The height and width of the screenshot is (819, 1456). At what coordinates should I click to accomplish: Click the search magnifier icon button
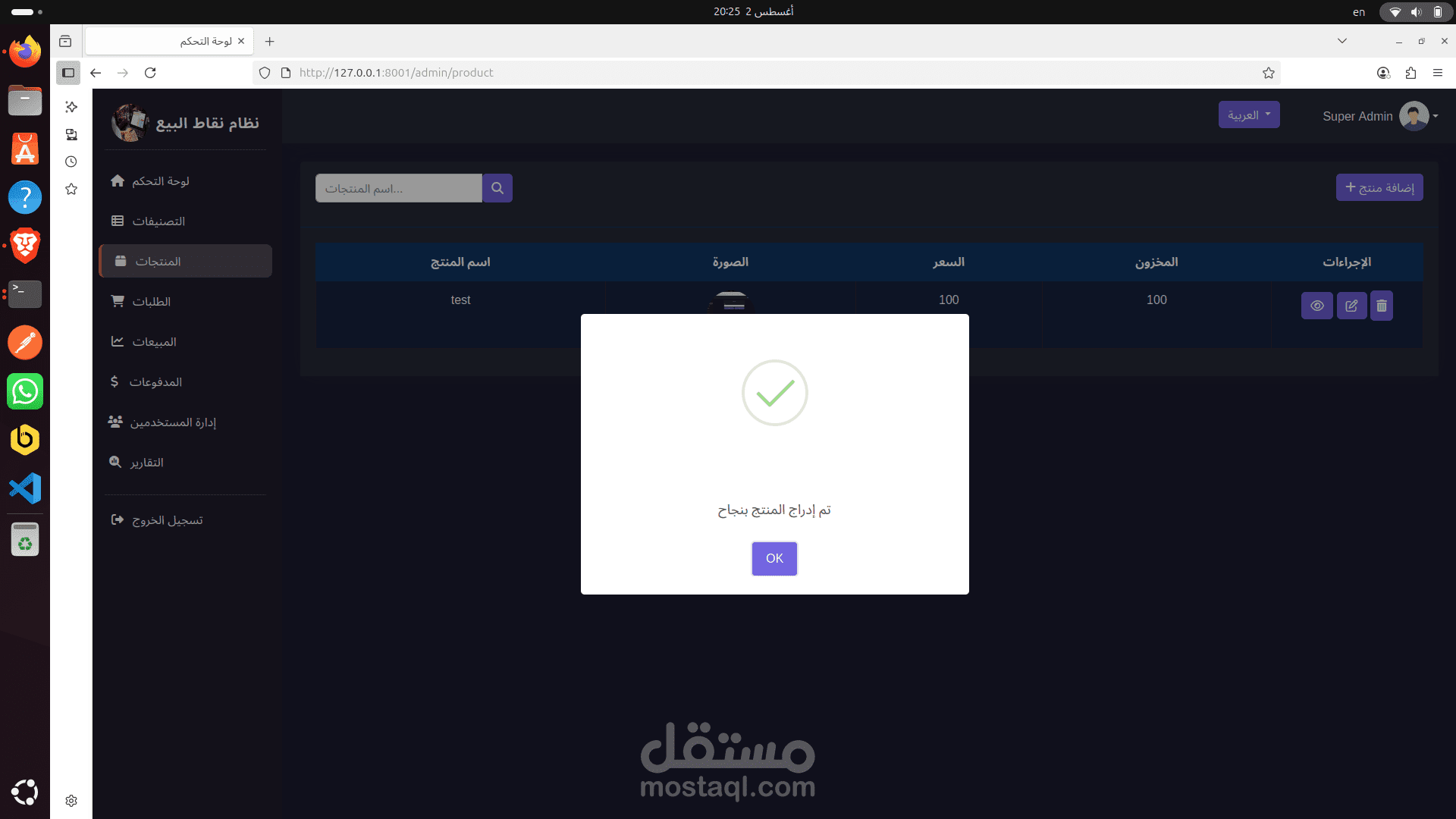point(497,188)
